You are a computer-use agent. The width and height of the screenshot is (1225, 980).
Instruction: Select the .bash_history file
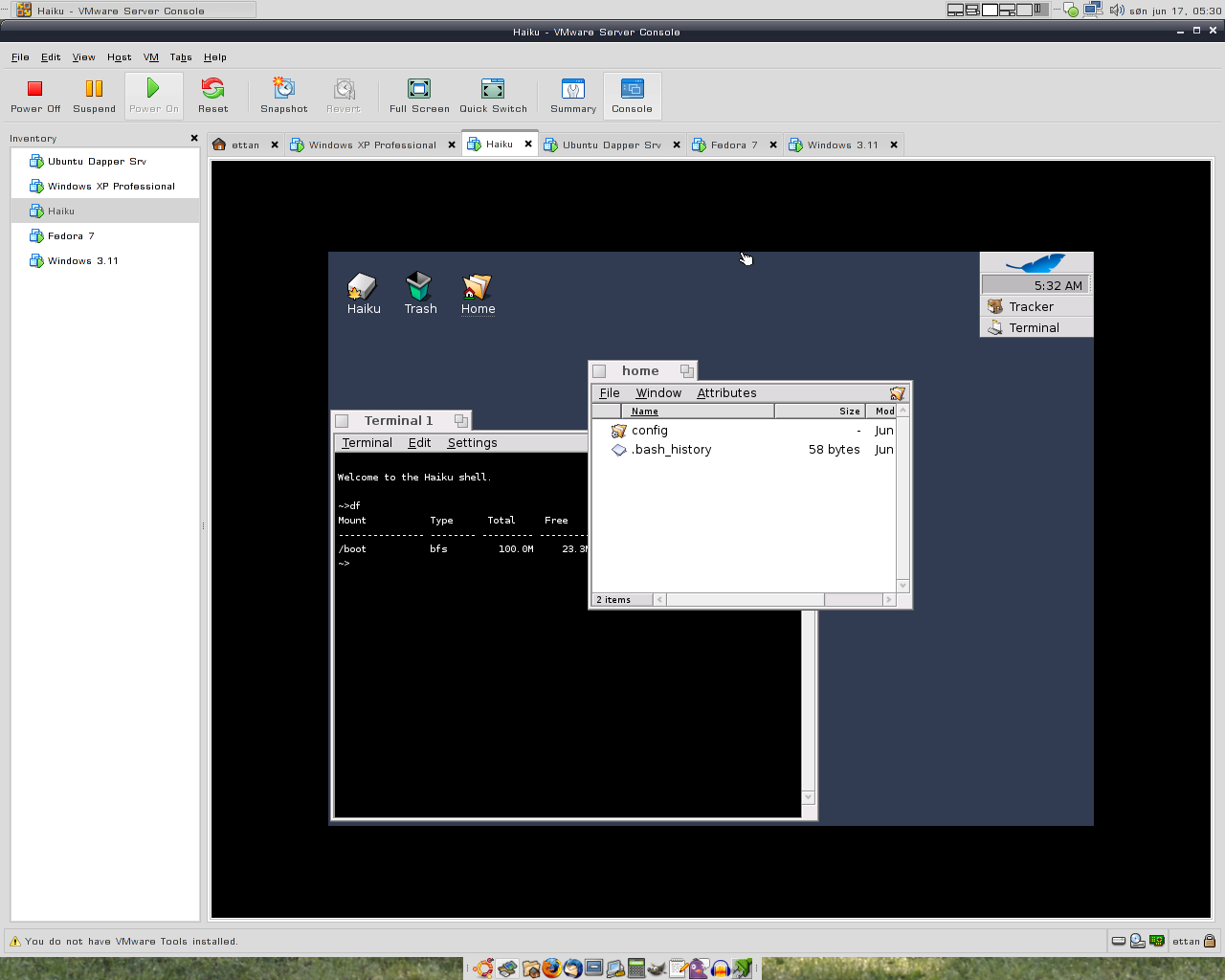coord(662,450)
